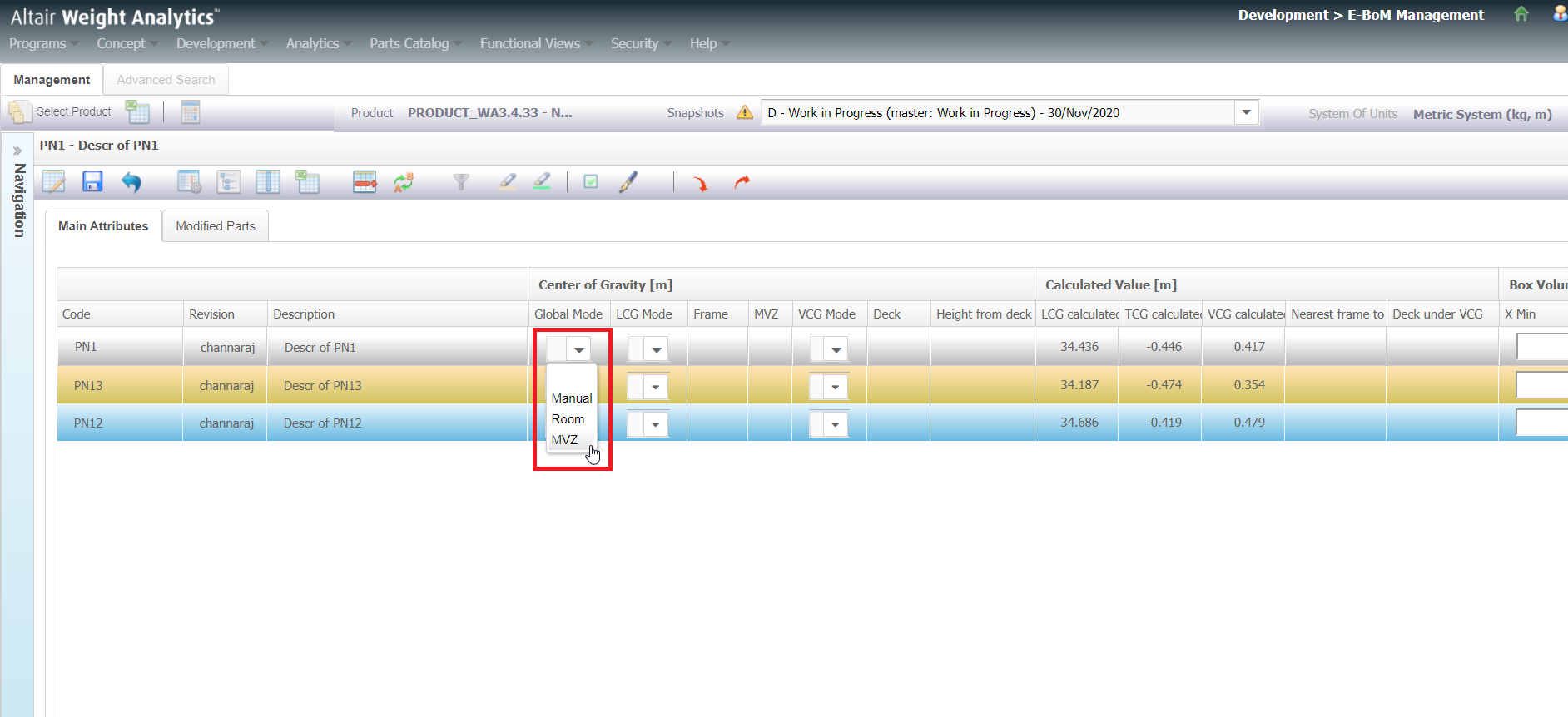Image resolution: width=1568 pixels, height=717 pixels.
Task: Switch to the Modified Parts tab
Action: tap(216, 226)
